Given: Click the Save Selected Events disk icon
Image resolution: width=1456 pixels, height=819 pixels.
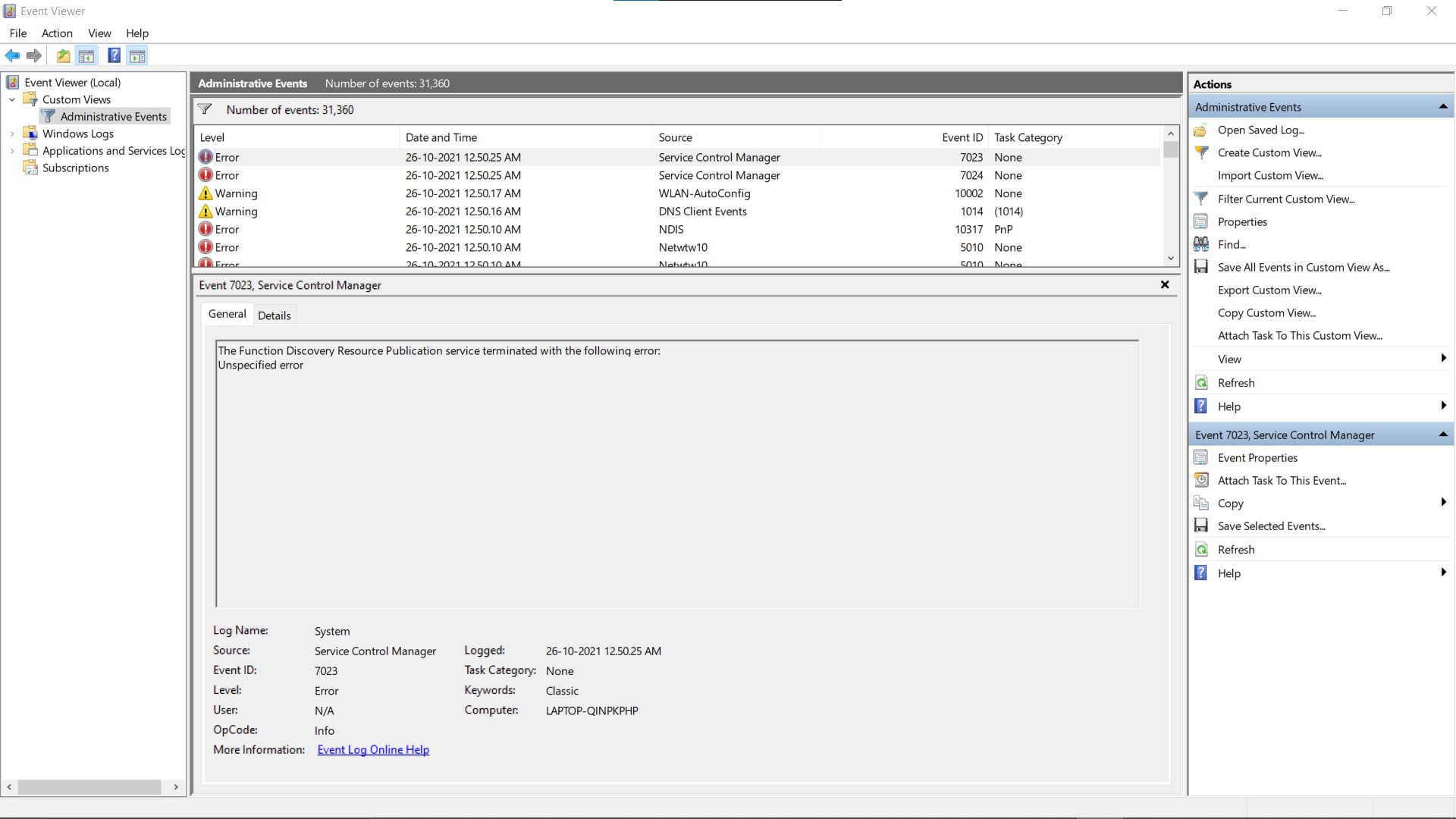Looking at the screenshot, I should pyautogui.click(x=1201, y=526).
